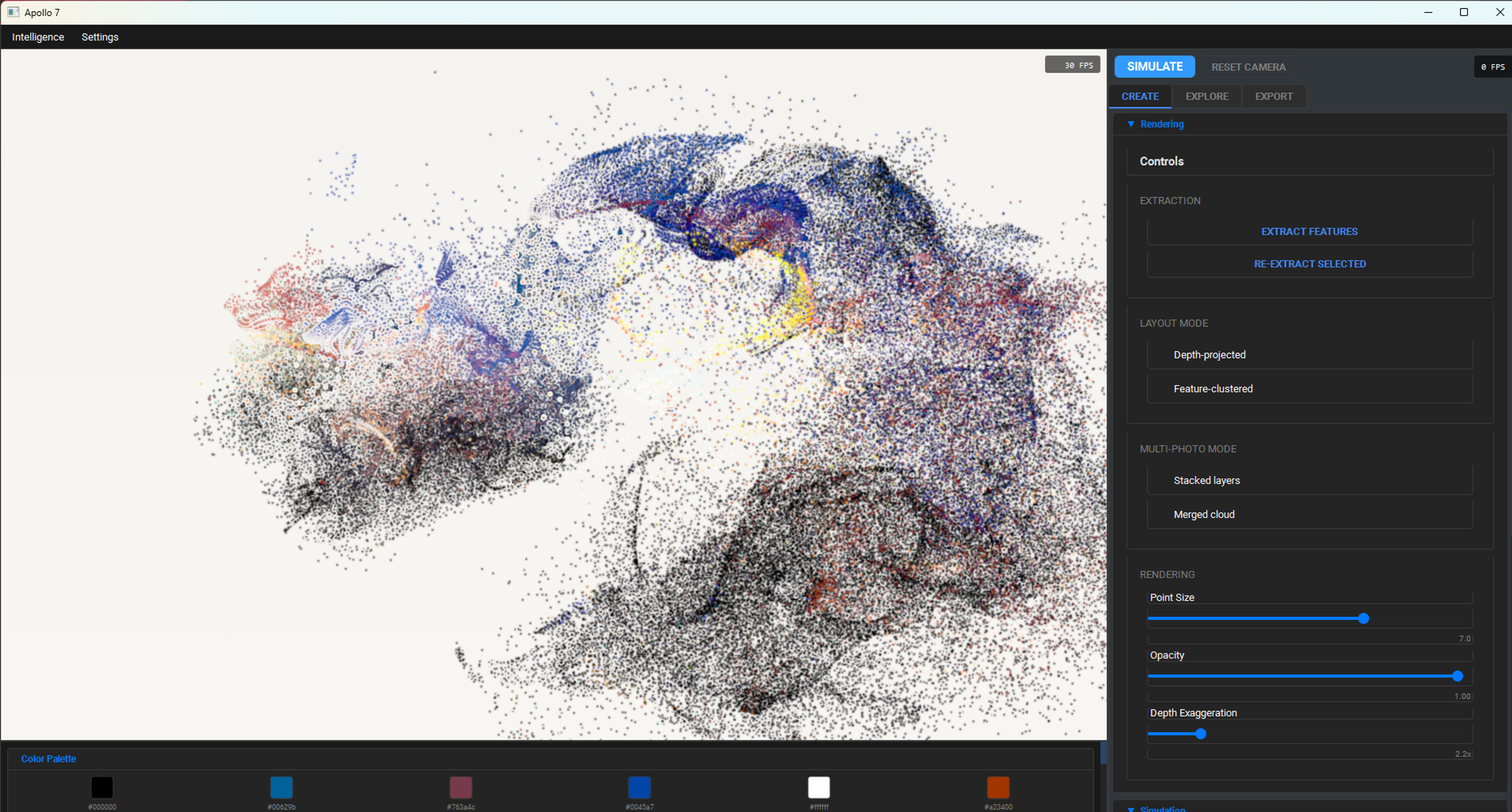Click the point cloud viewport canvas
Image resolution: width=1512 pixels, height=812 pixels.
tap(554, 394)
